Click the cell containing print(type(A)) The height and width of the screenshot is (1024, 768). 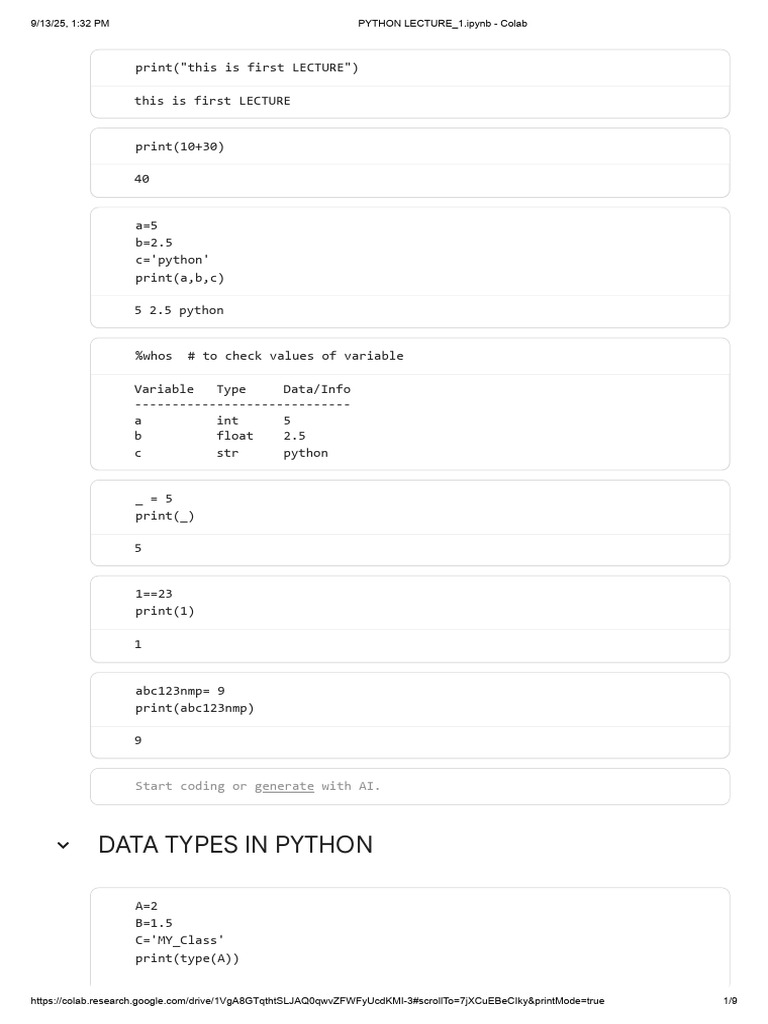point(410,935)
